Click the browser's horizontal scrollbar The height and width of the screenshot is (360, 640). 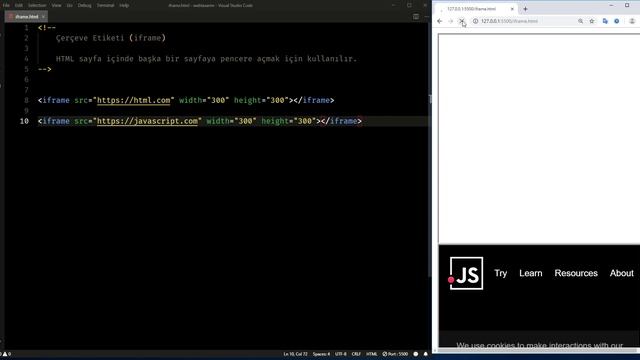[x=537, y=350]
